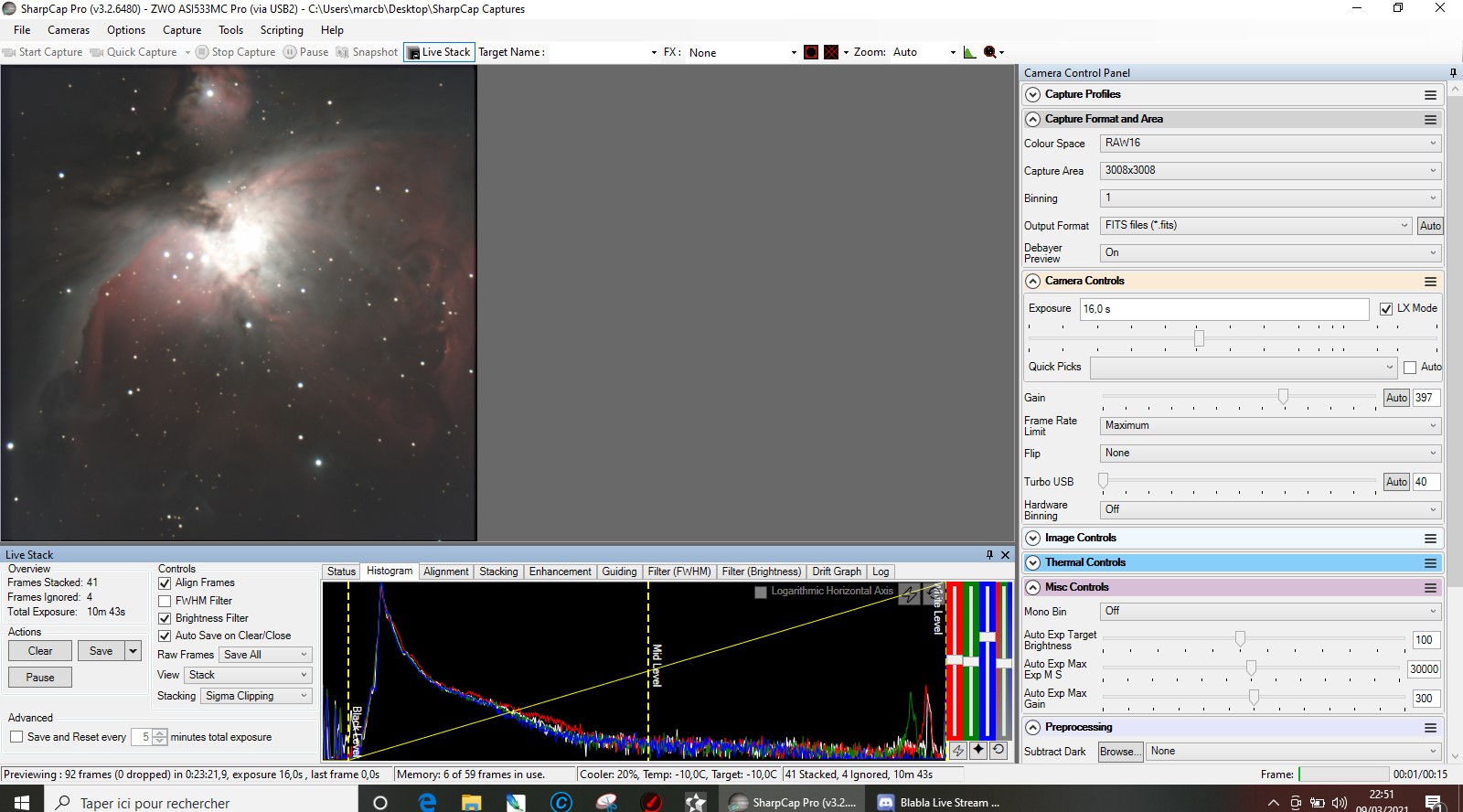
Task: Open the Stacking algorithm Sigma Clipping dropdown
Action: [x=256, y=696]
